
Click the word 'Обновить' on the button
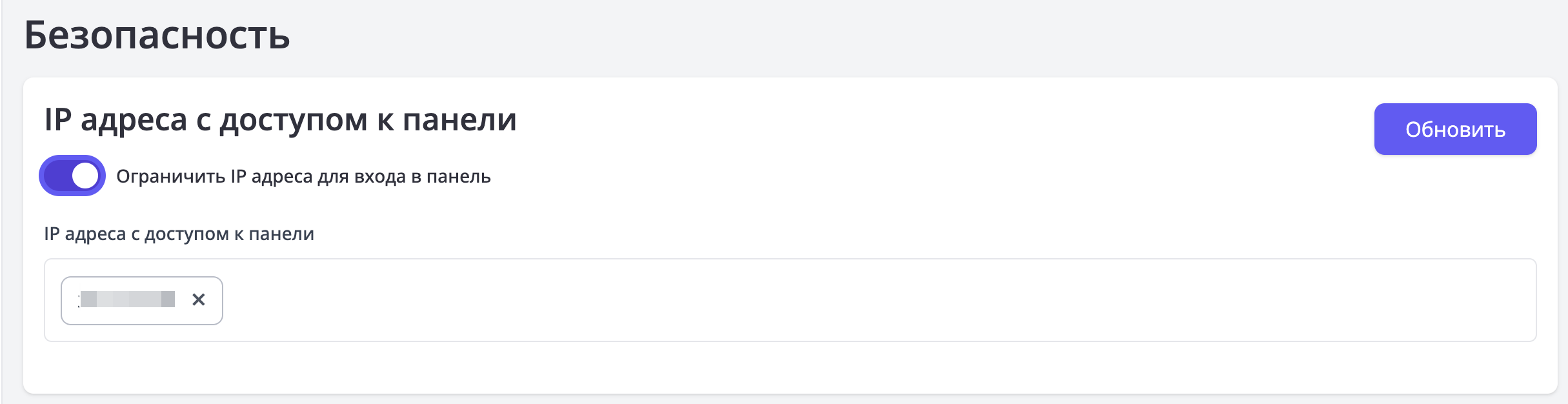[x=1454, y=130]
